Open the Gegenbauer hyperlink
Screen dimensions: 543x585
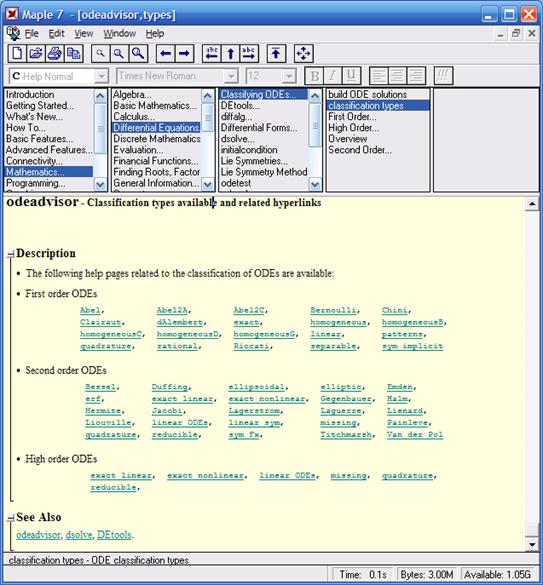(346, 399)
